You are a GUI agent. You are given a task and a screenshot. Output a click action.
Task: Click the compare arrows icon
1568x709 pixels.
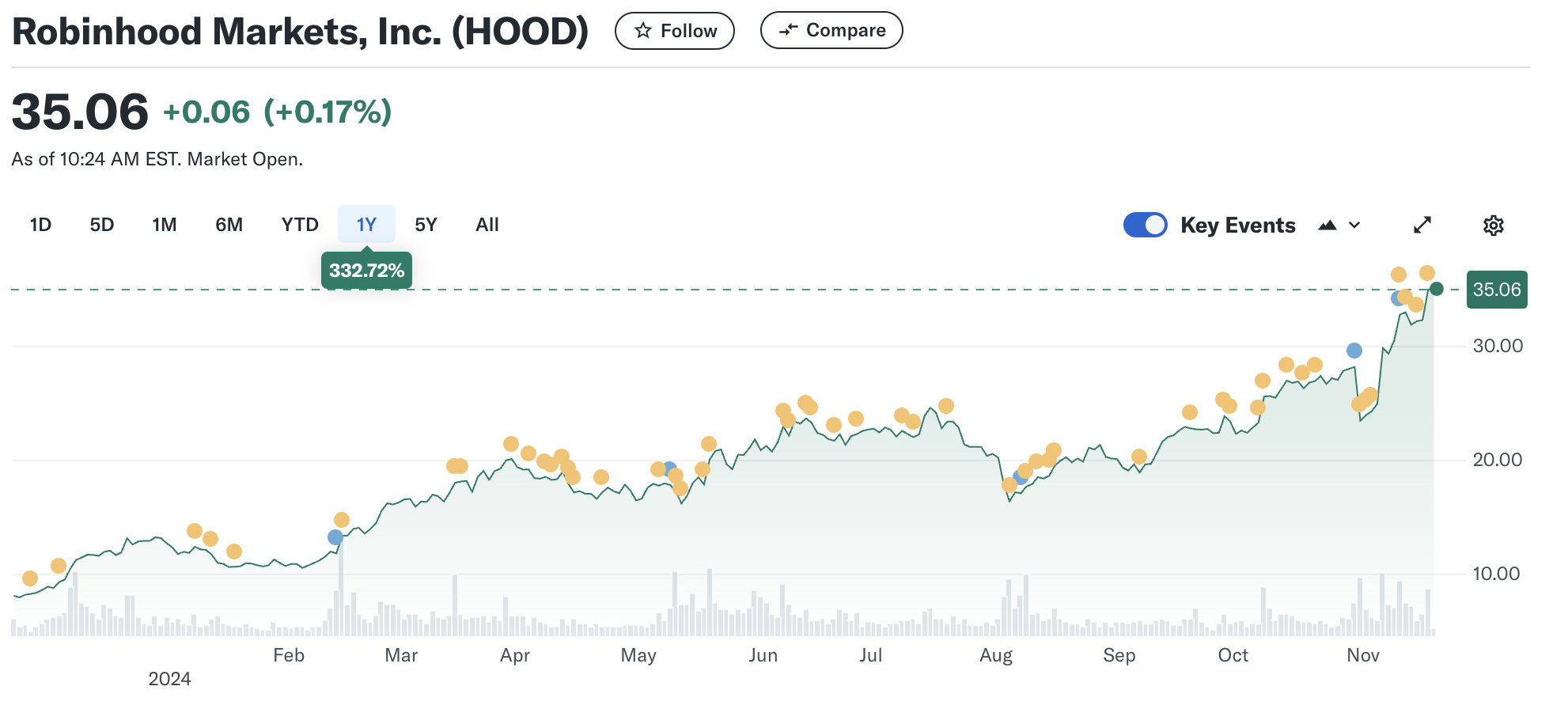click(788, 30)
